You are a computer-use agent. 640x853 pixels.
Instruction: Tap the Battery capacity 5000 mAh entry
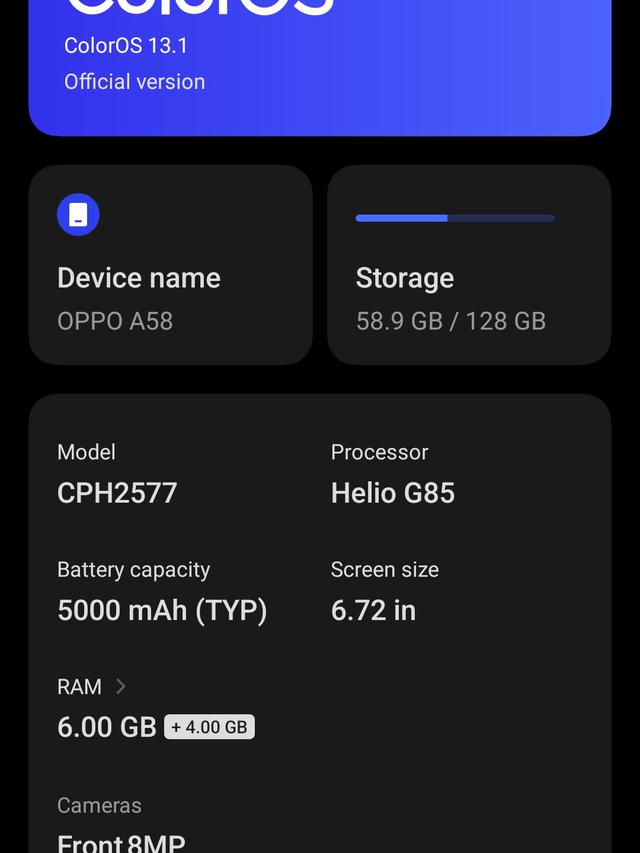162,592
